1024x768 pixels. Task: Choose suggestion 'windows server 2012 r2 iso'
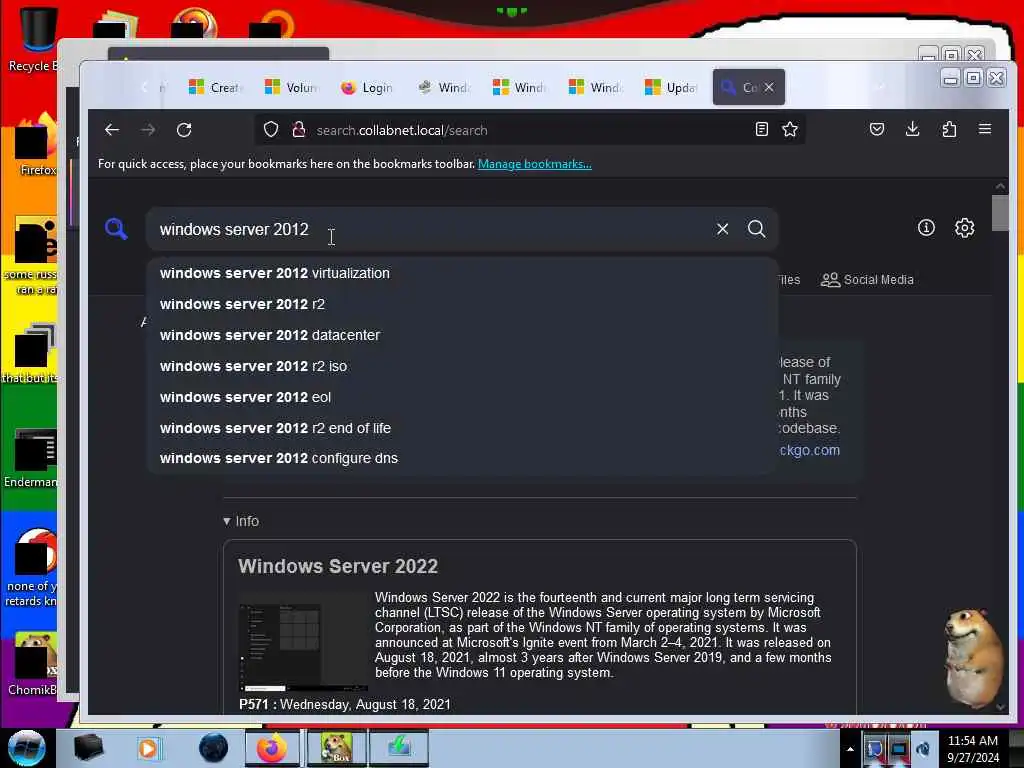(x=462, y=366)
